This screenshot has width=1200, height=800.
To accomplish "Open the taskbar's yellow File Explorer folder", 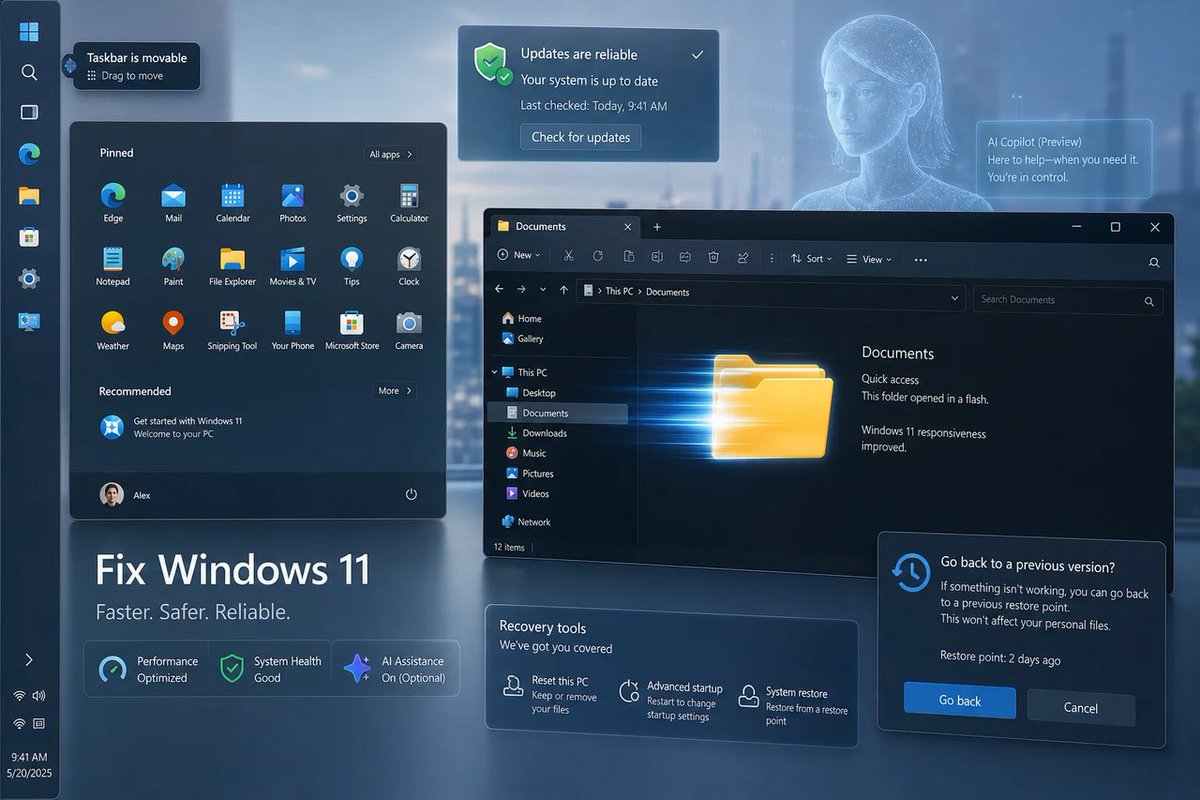I will click(29, 195).
